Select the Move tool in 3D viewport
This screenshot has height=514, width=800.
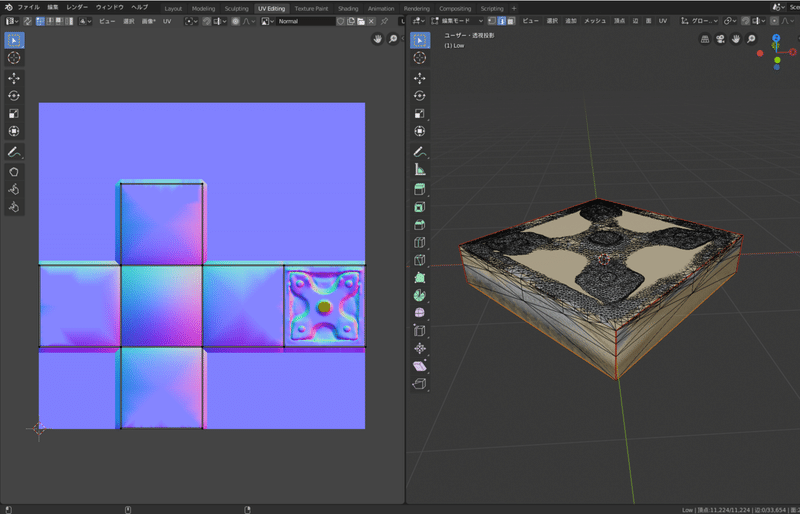click(x=419, y=78)
